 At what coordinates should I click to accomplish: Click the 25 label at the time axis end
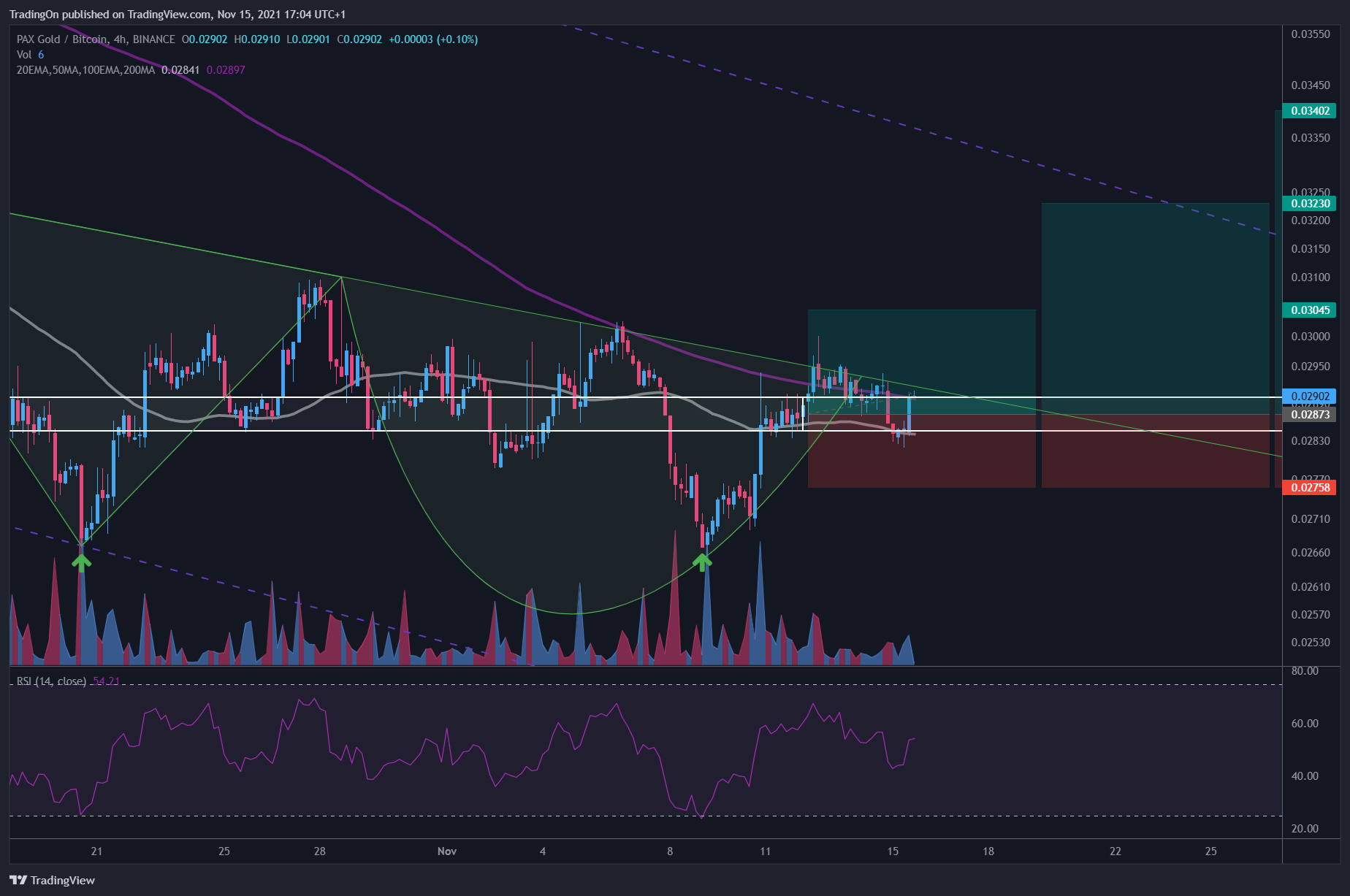[x=1211, y=851]
